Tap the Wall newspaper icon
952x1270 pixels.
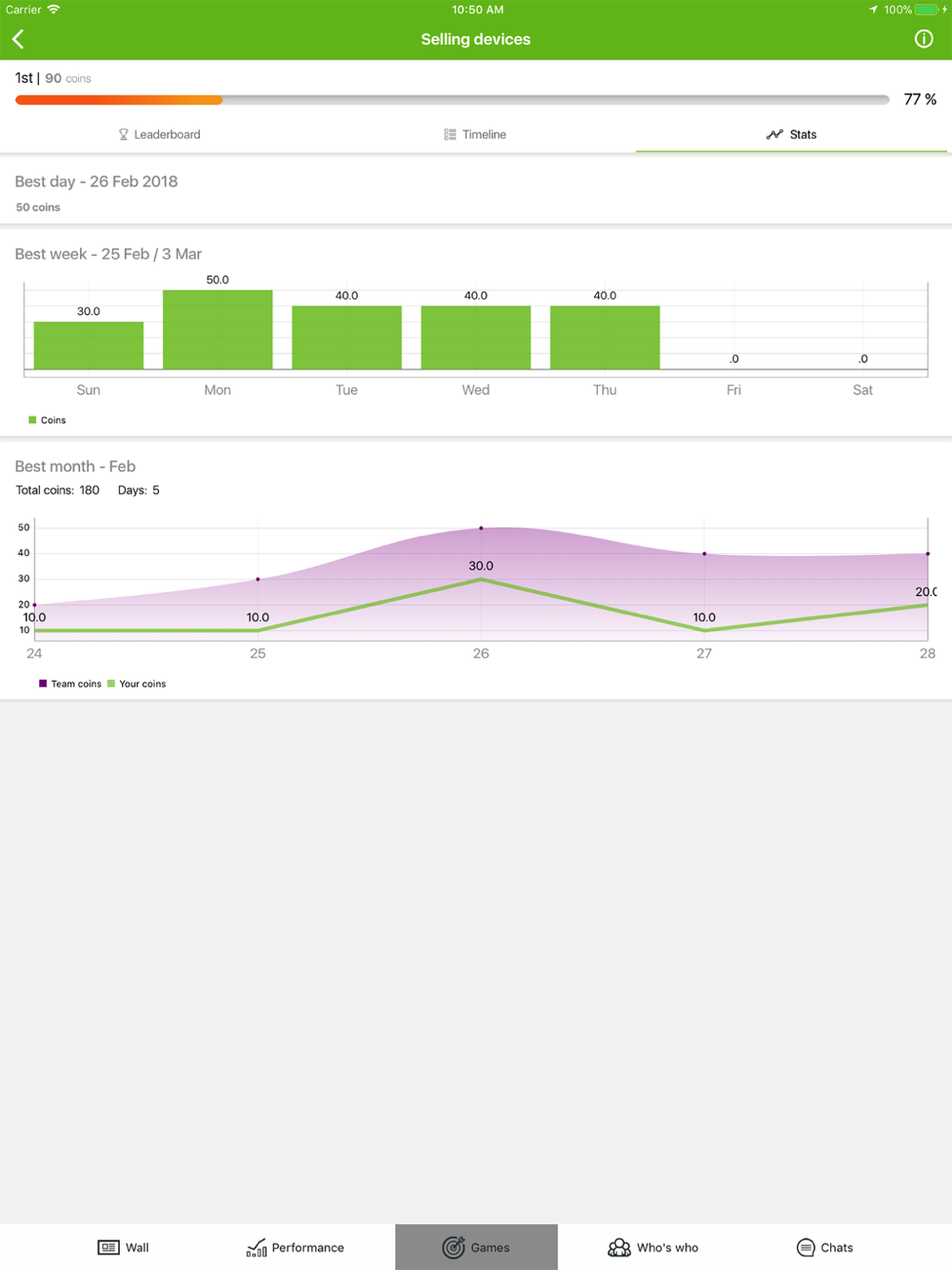point(109,1247)
